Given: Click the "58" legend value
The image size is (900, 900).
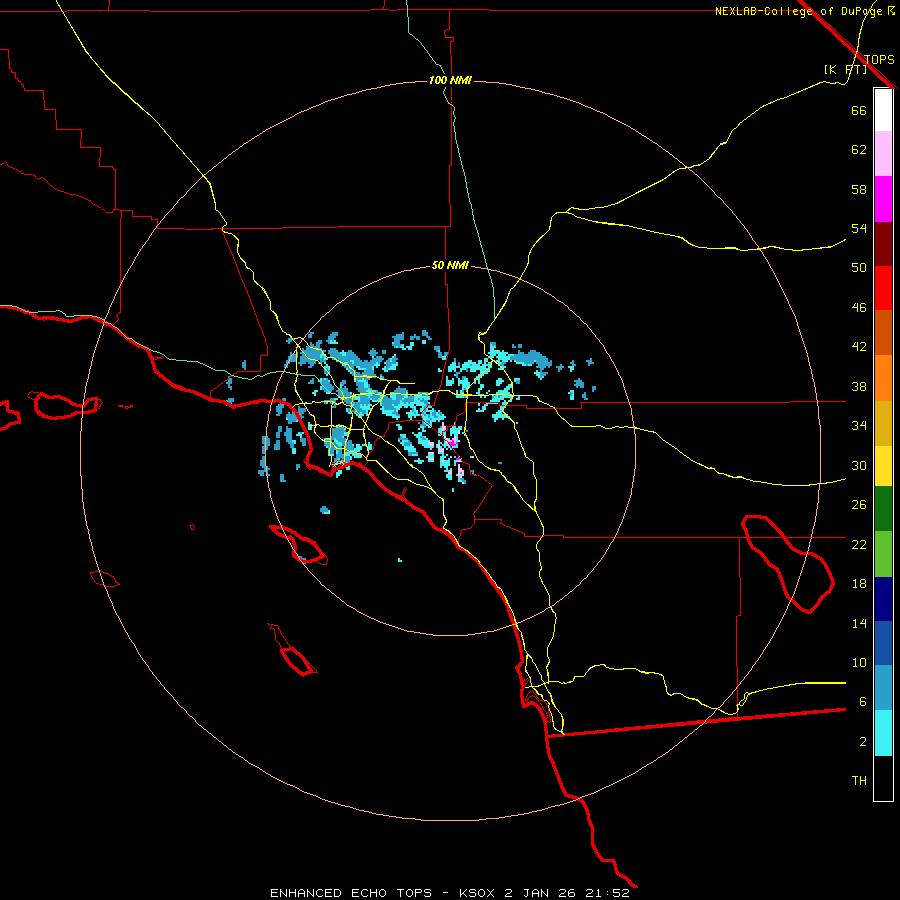Looking at the screenshot, I should click(859, 189).
